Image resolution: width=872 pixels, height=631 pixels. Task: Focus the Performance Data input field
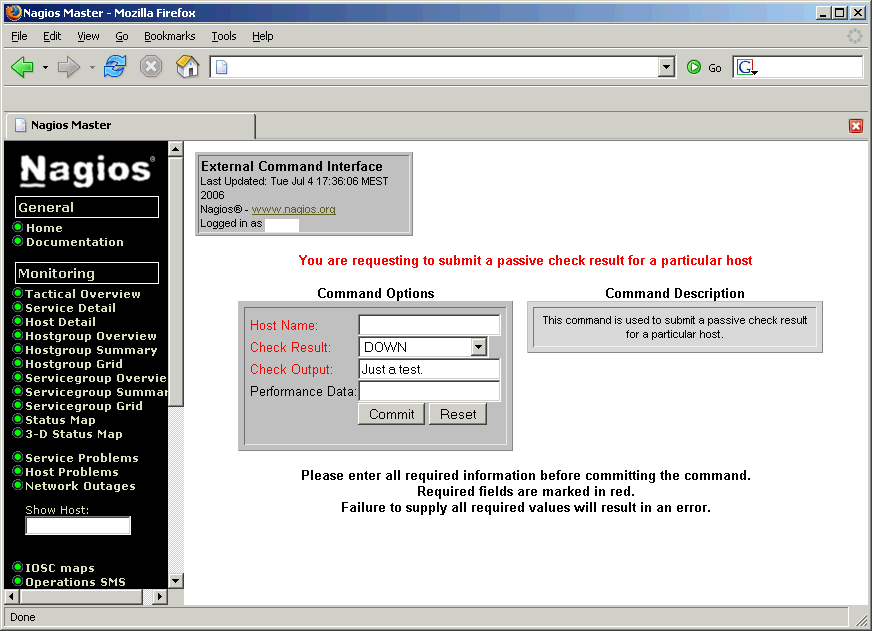click(429, 391)
